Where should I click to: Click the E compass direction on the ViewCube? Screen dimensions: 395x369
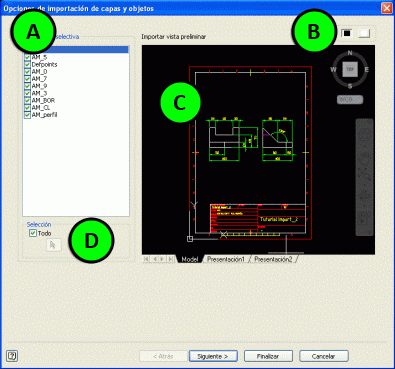tap(367, 70)
